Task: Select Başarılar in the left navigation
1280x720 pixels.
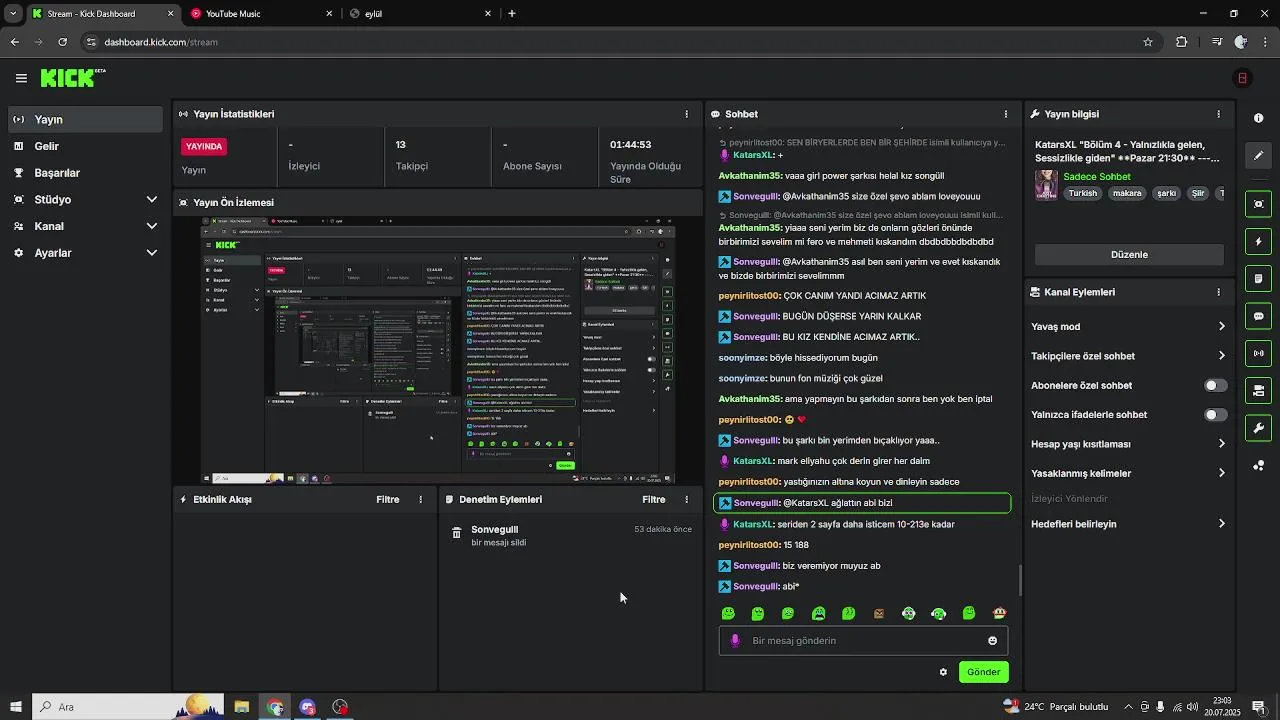Action: point(85,172)
